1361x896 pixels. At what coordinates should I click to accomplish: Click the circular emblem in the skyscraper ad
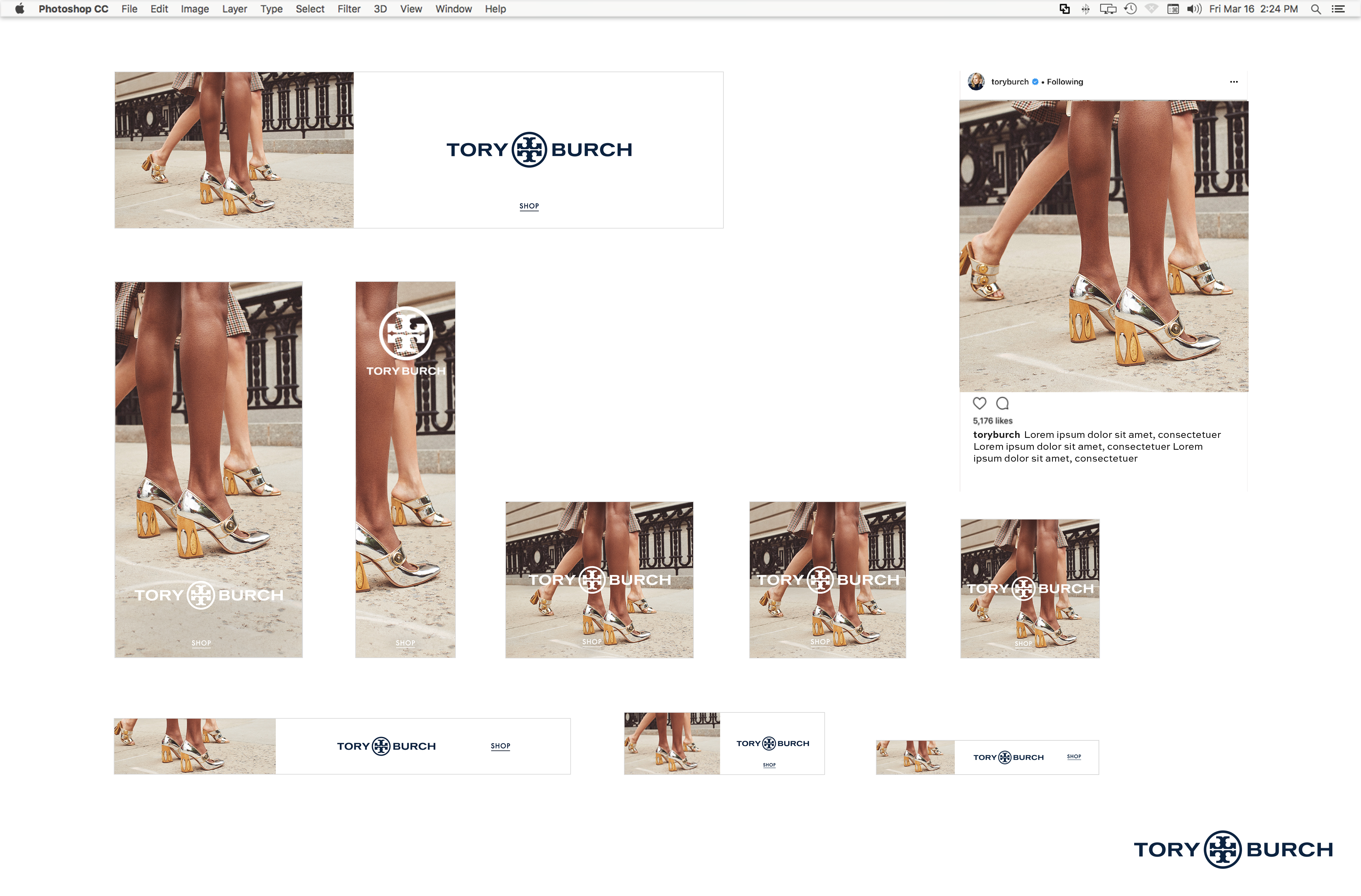coord(406,333)
